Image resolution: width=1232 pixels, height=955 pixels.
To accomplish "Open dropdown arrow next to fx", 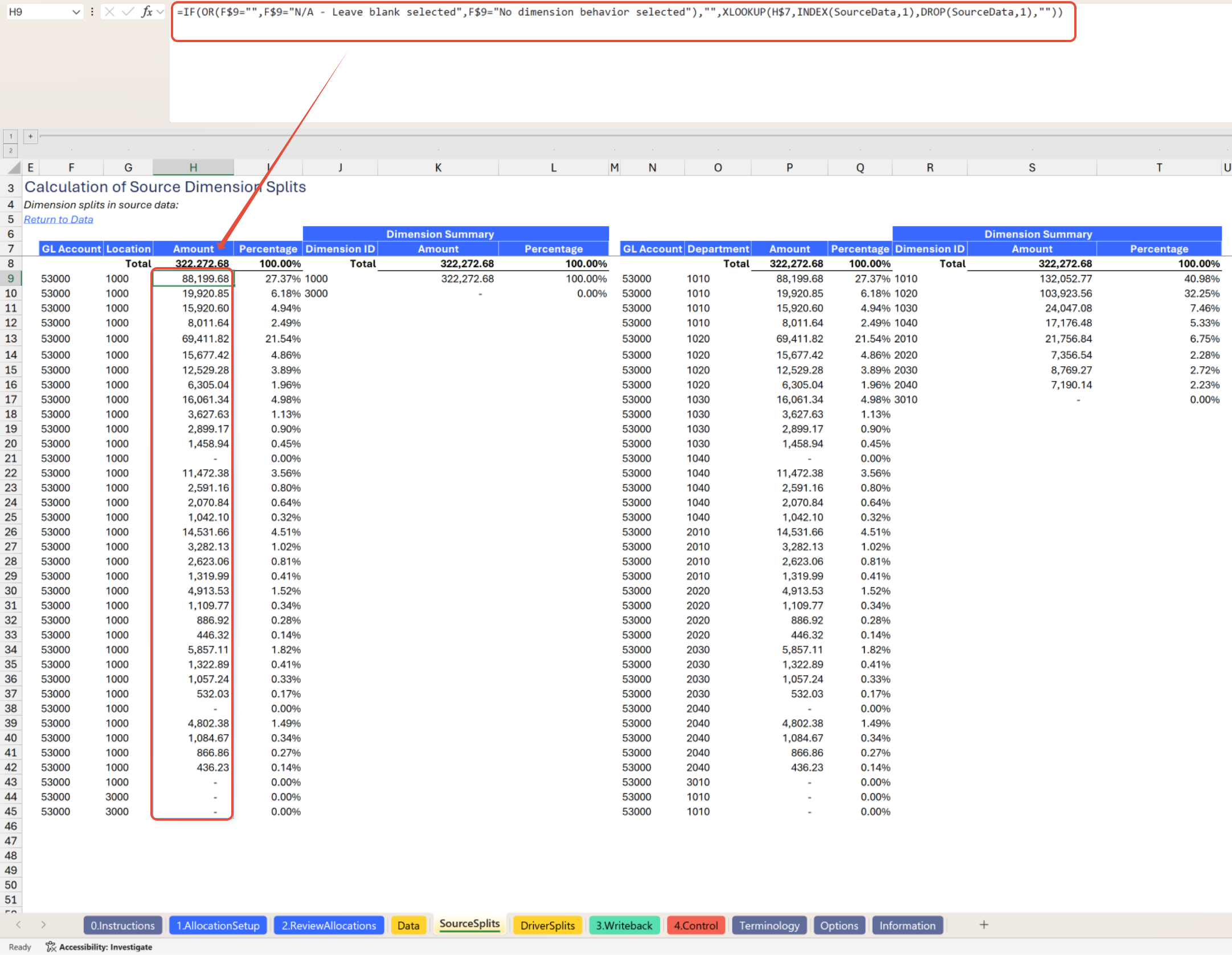I will click(x=161, y=11).
